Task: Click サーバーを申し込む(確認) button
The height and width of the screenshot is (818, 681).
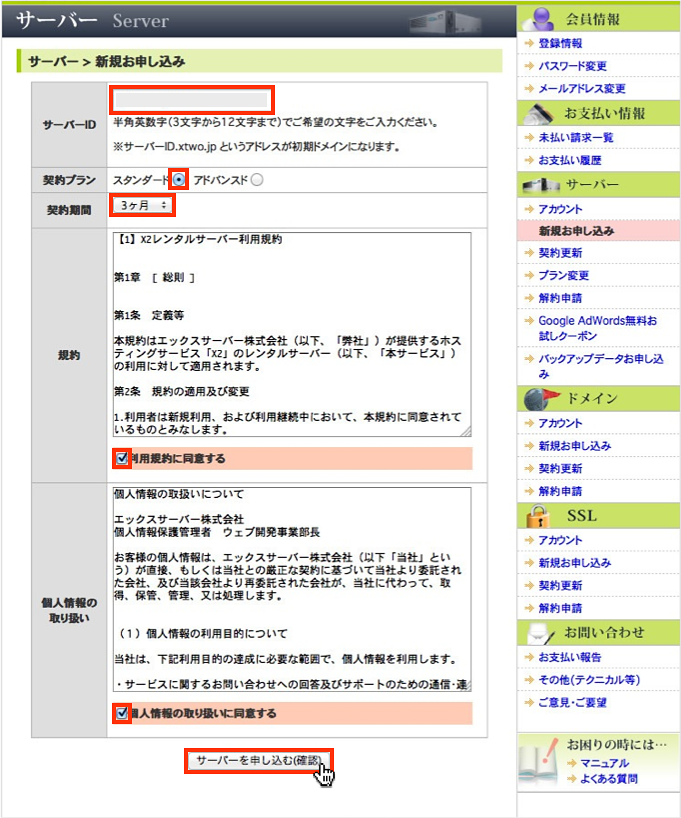Action: 258,761
